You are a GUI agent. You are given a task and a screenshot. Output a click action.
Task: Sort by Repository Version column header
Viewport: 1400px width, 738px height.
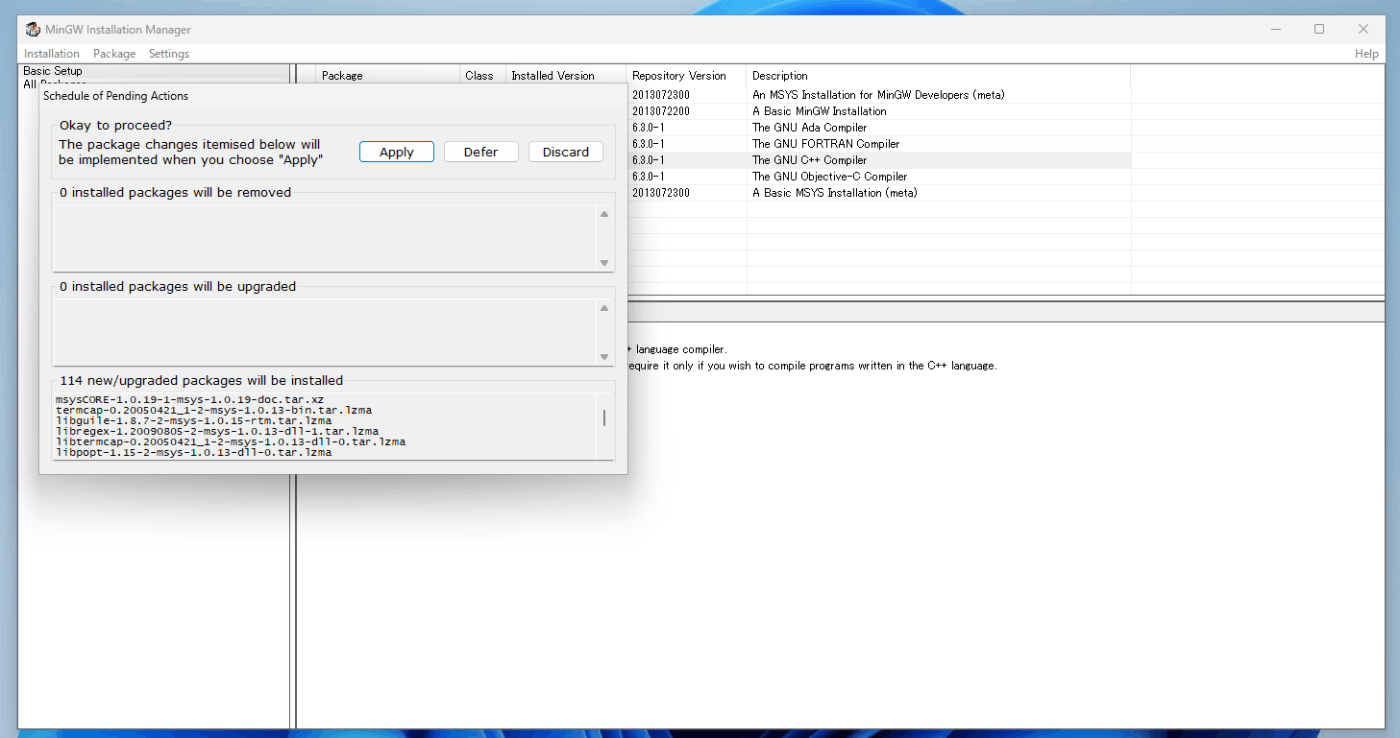point(687,76)
